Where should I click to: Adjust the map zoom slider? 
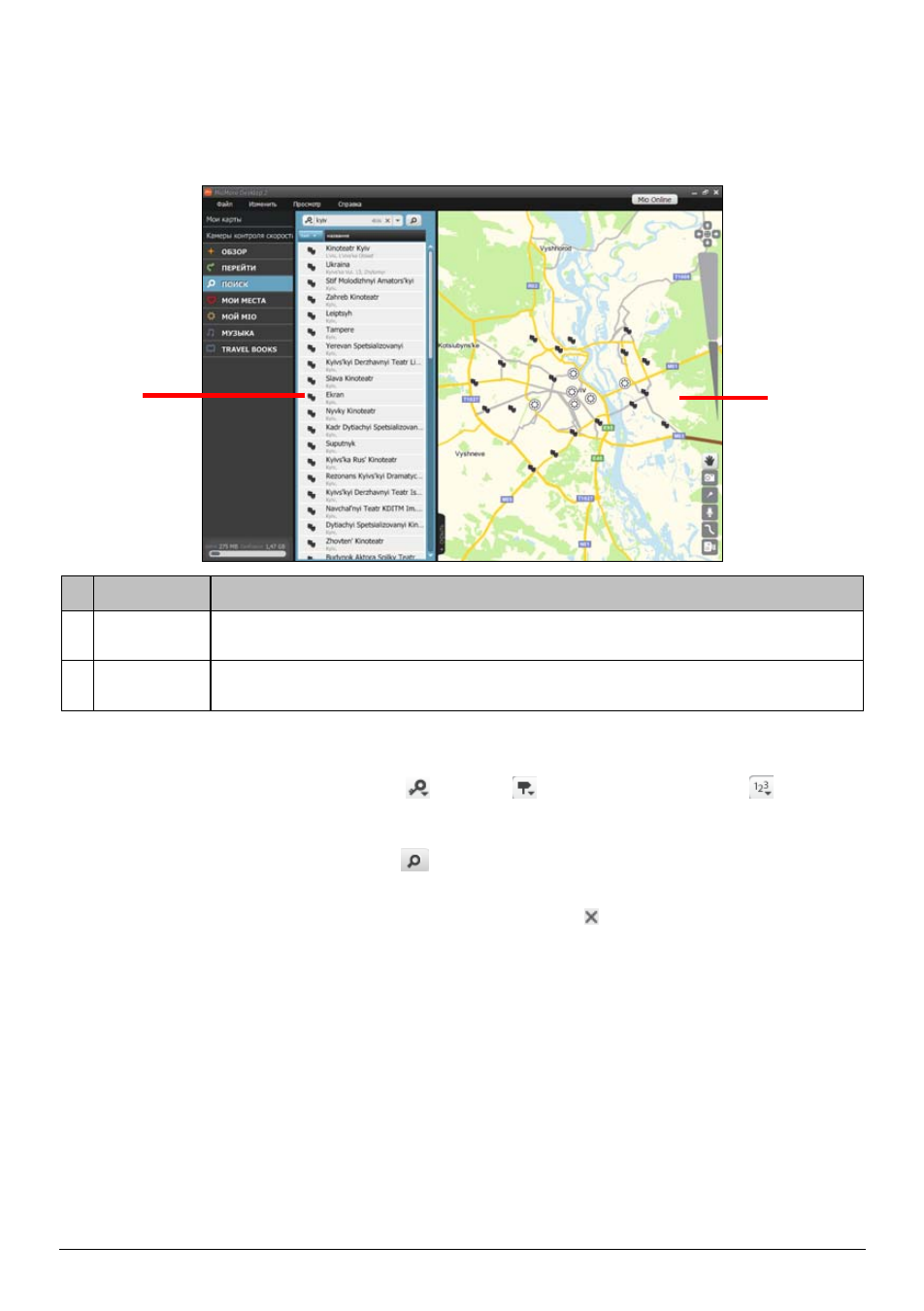pos(710,335)
